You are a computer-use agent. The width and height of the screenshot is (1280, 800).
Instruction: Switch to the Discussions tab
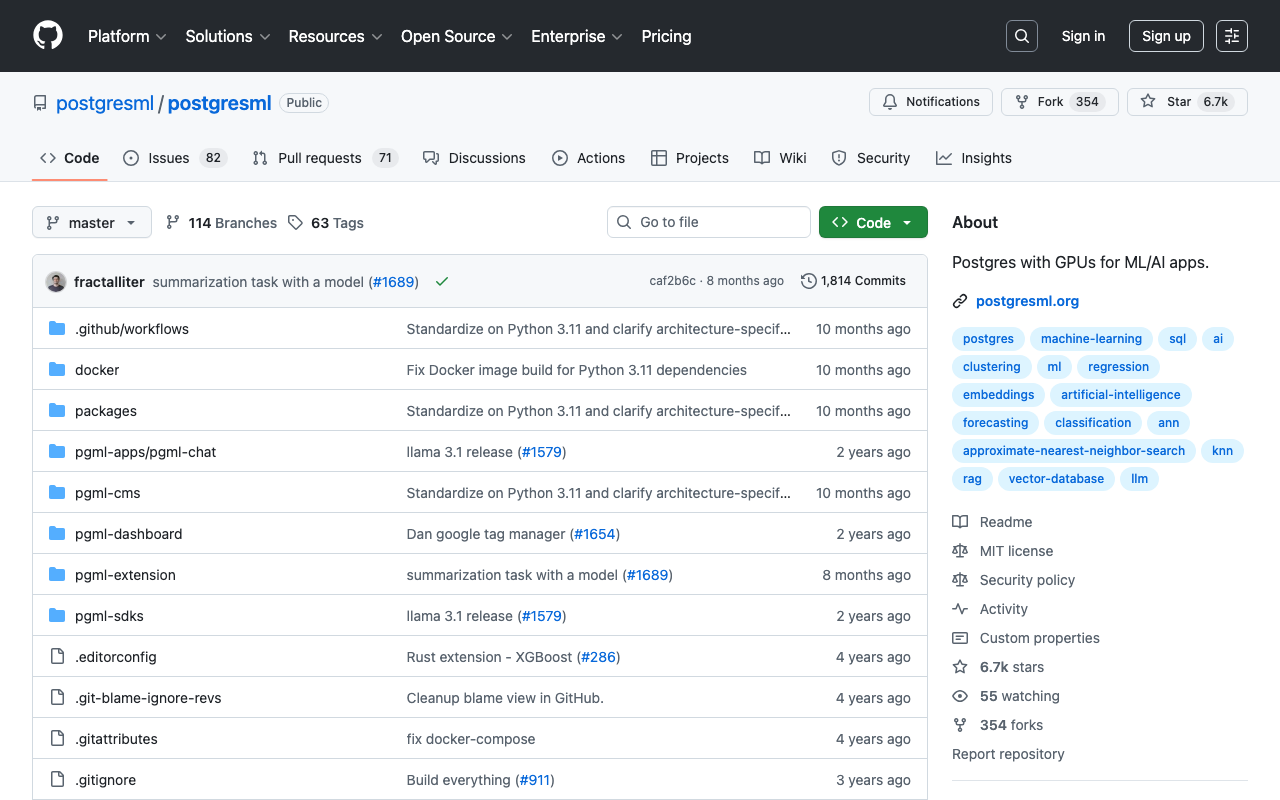[474, 158]
